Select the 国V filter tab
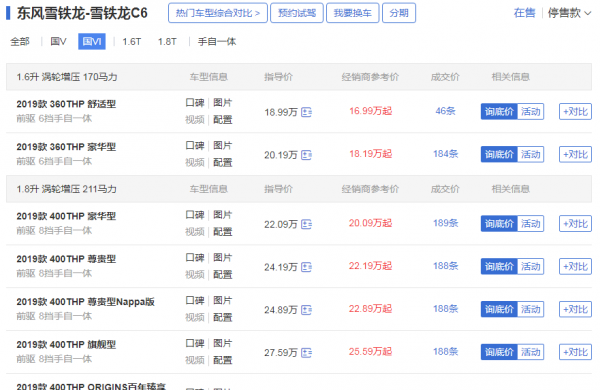The height and width of the screenshot is (390, 600). coord(59,41)
